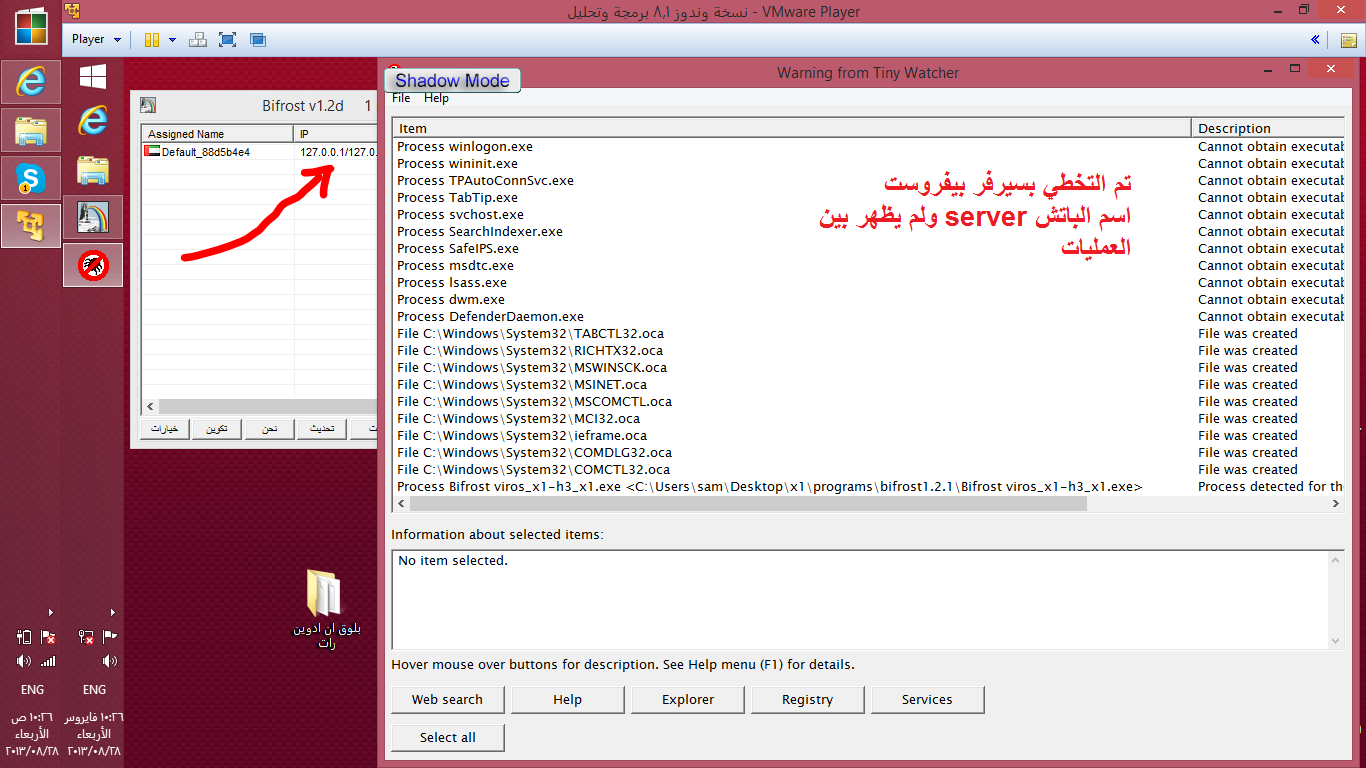Collapse the VMware toolbar with double chevron
Image resolution: width=1366 pixels, height=768 pixels.
[1315, 40]
